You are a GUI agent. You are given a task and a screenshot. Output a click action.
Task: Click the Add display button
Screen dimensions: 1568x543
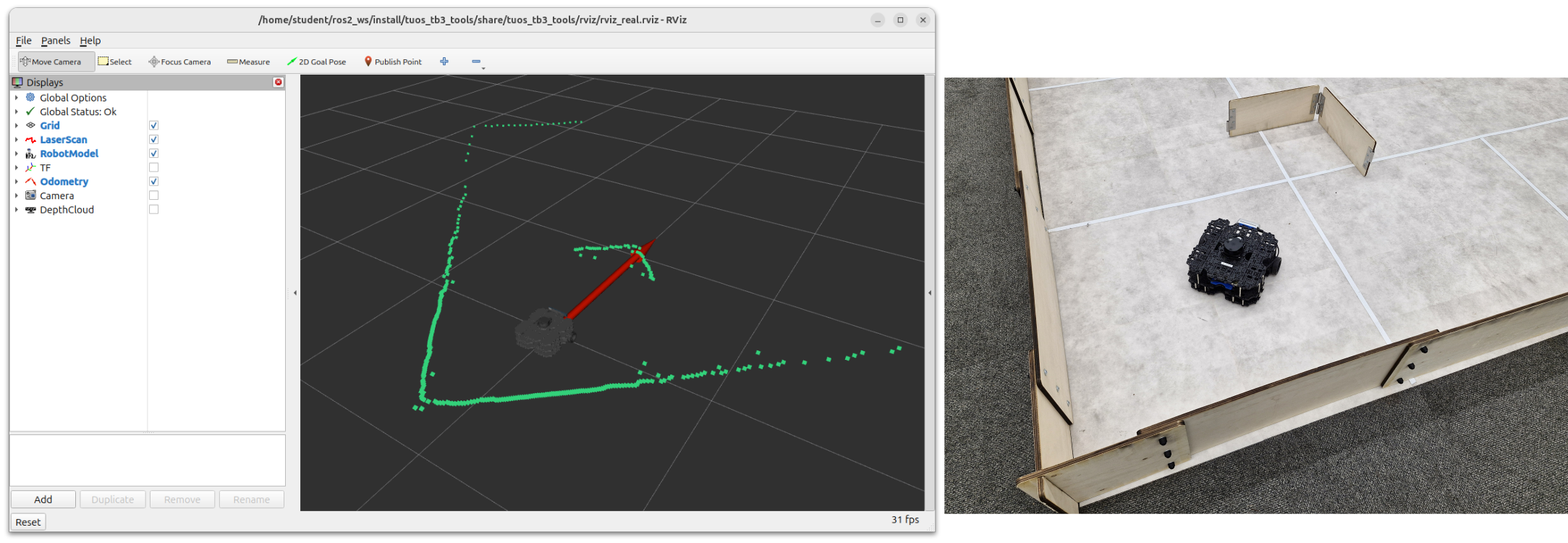(x=43, y=500)
